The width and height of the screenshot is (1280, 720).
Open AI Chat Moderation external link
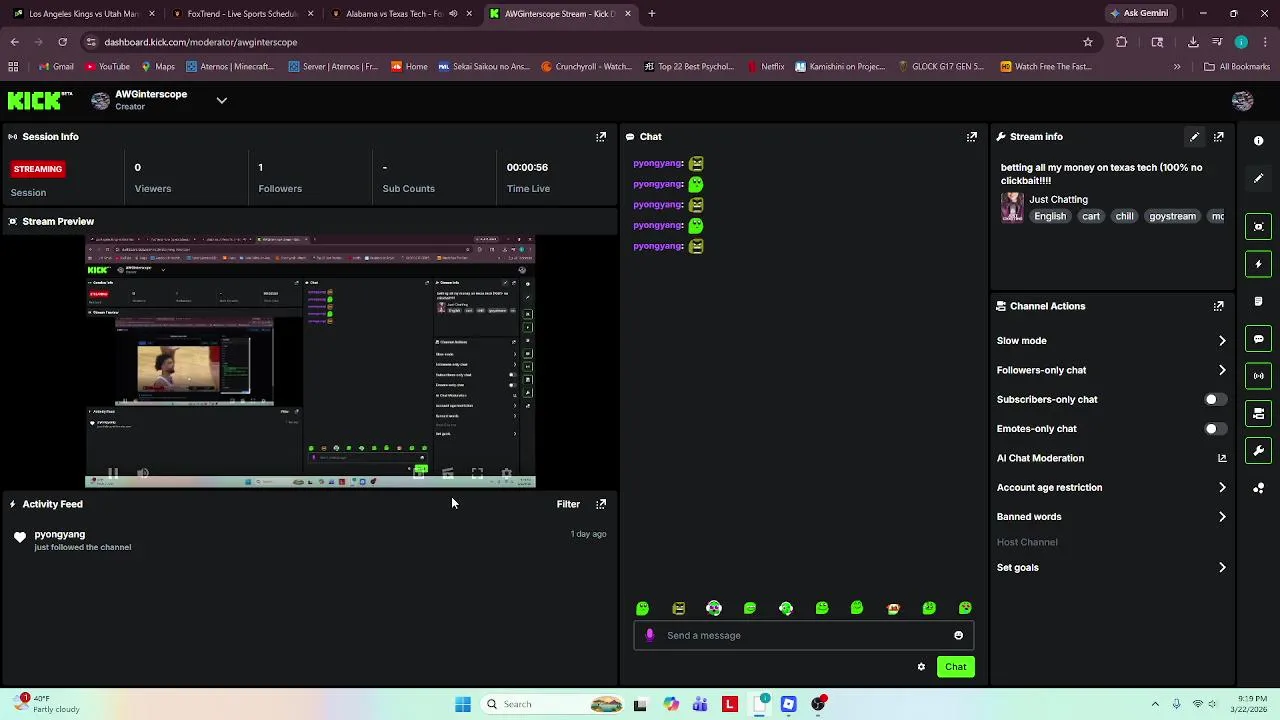pyautogui.click(x=1222, y=458)
